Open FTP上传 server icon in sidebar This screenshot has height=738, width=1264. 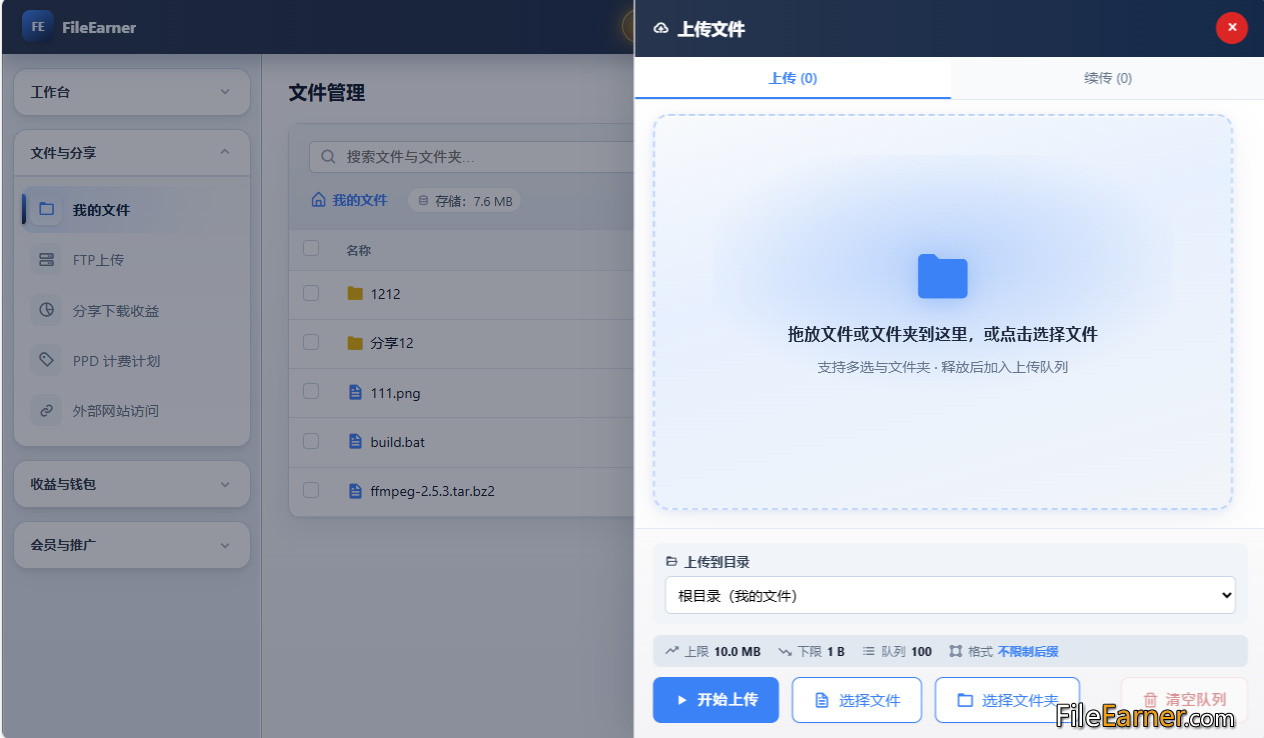46,260
